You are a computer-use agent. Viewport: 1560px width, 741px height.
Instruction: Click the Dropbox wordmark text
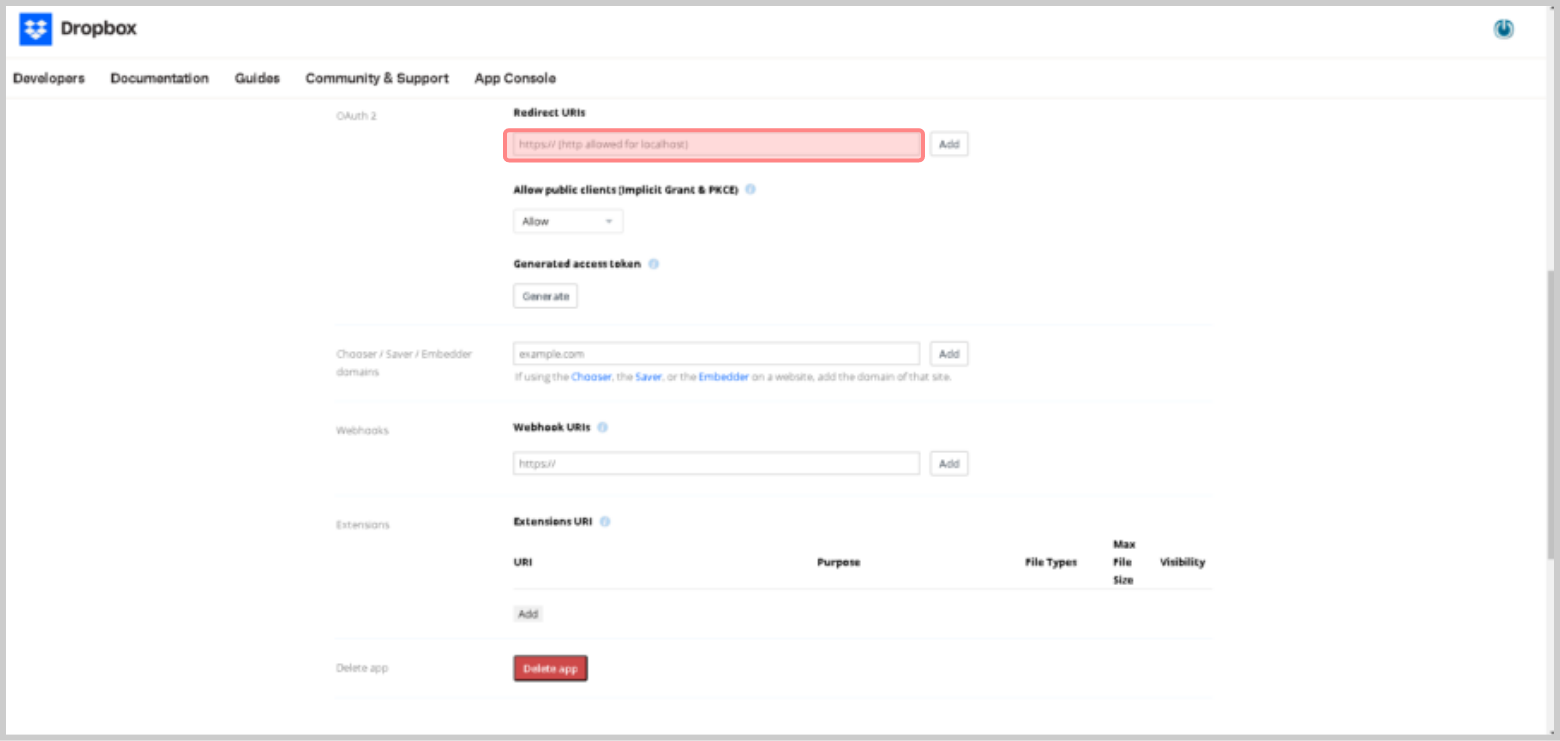click(98, 29)
